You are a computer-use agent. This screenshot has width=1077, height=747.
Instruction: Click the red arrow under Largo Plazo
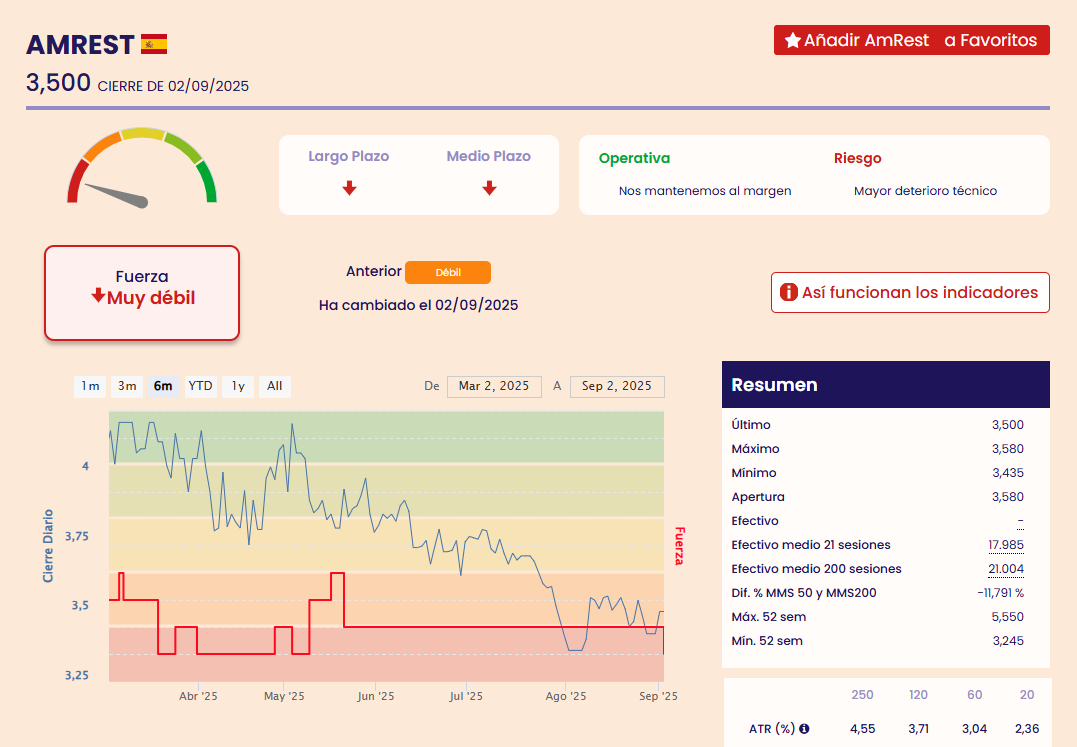tap(349, 188)
